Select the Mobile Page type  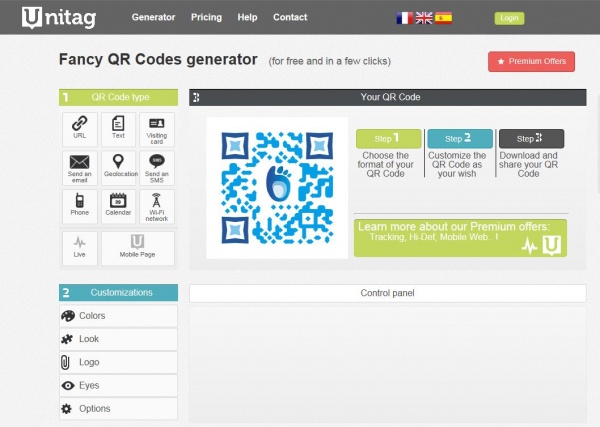coord(137,248)
